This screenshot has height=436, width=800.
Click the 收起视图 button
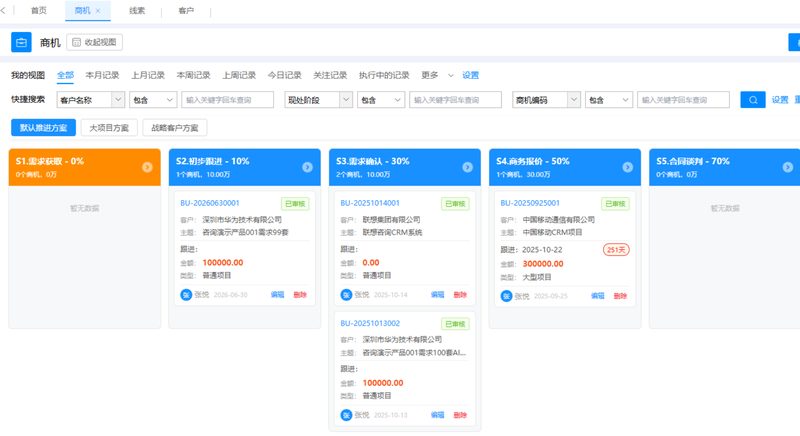pos(94,42)
